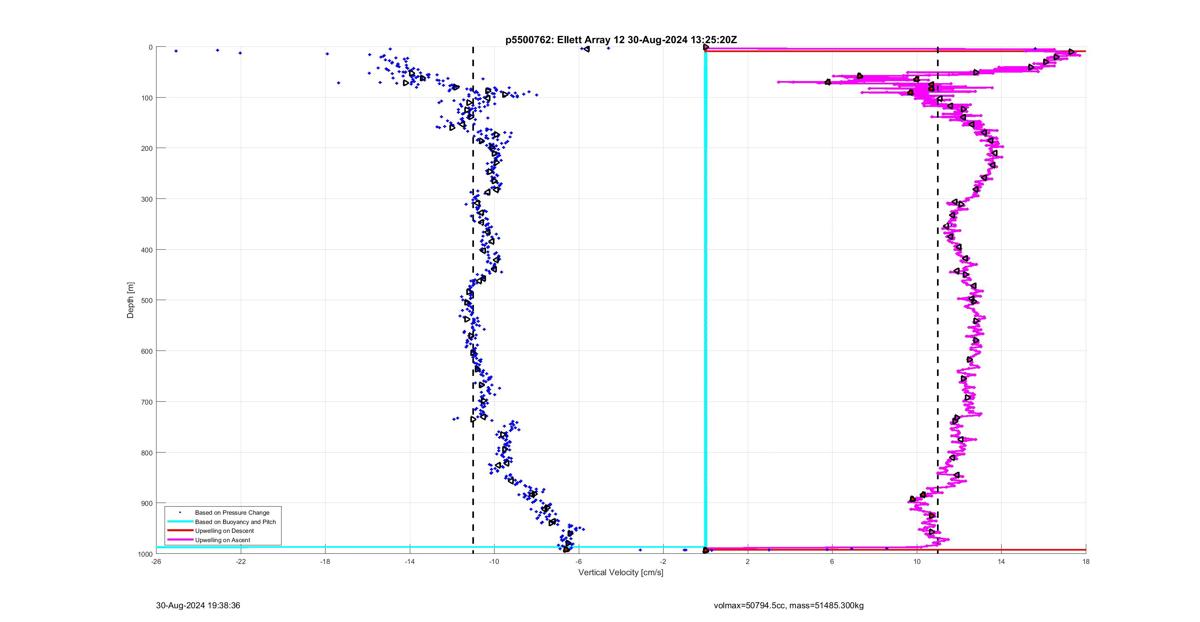Click the depth tick label '100'

pos(146,98)
